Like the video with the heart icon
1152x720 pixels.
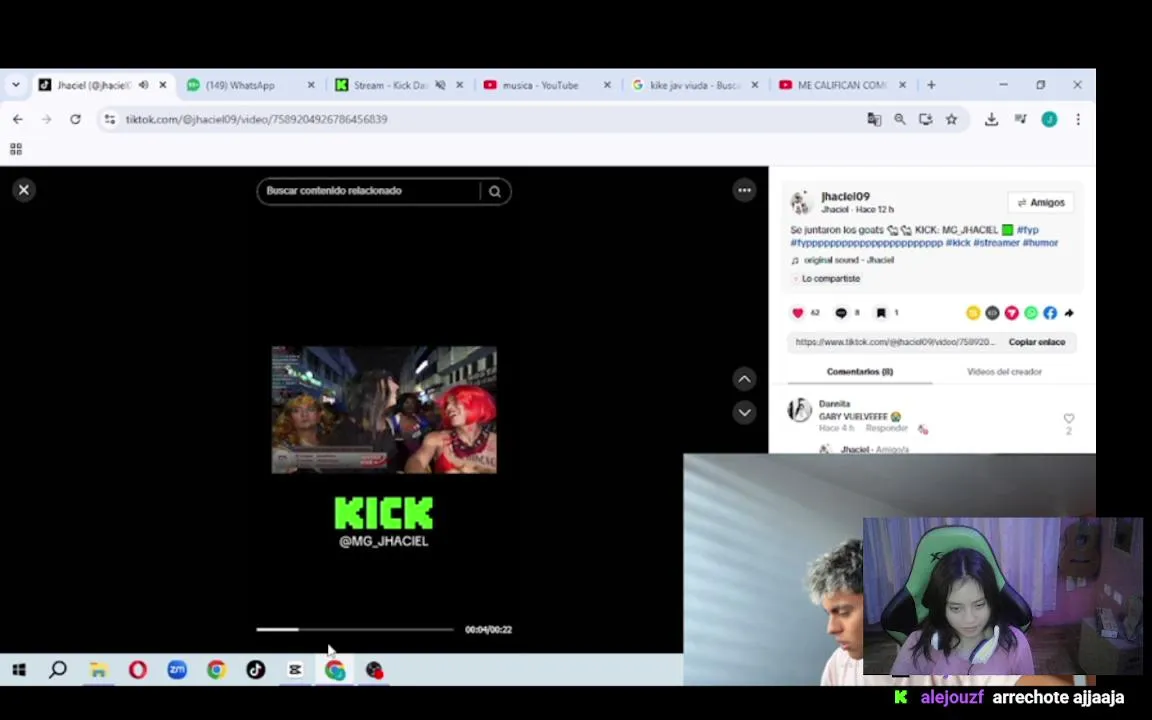pos(798,313)
